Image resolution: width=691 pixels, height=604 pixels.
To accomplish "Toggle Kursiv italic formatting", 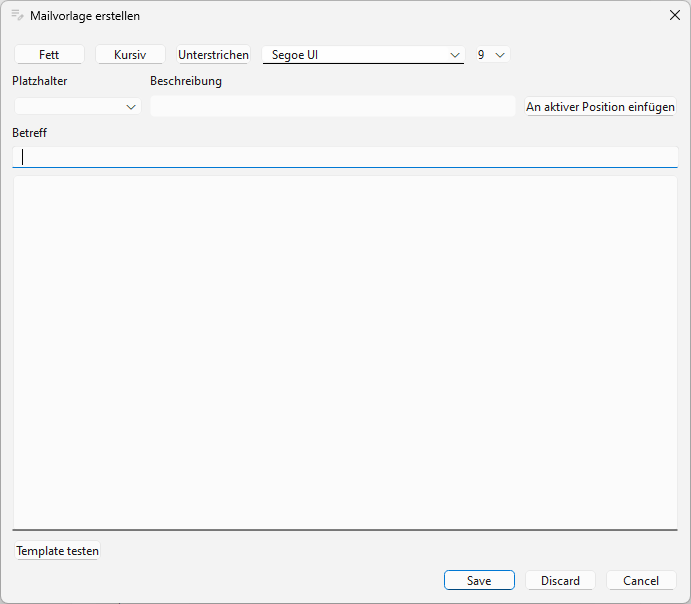I will coord(130,55).
